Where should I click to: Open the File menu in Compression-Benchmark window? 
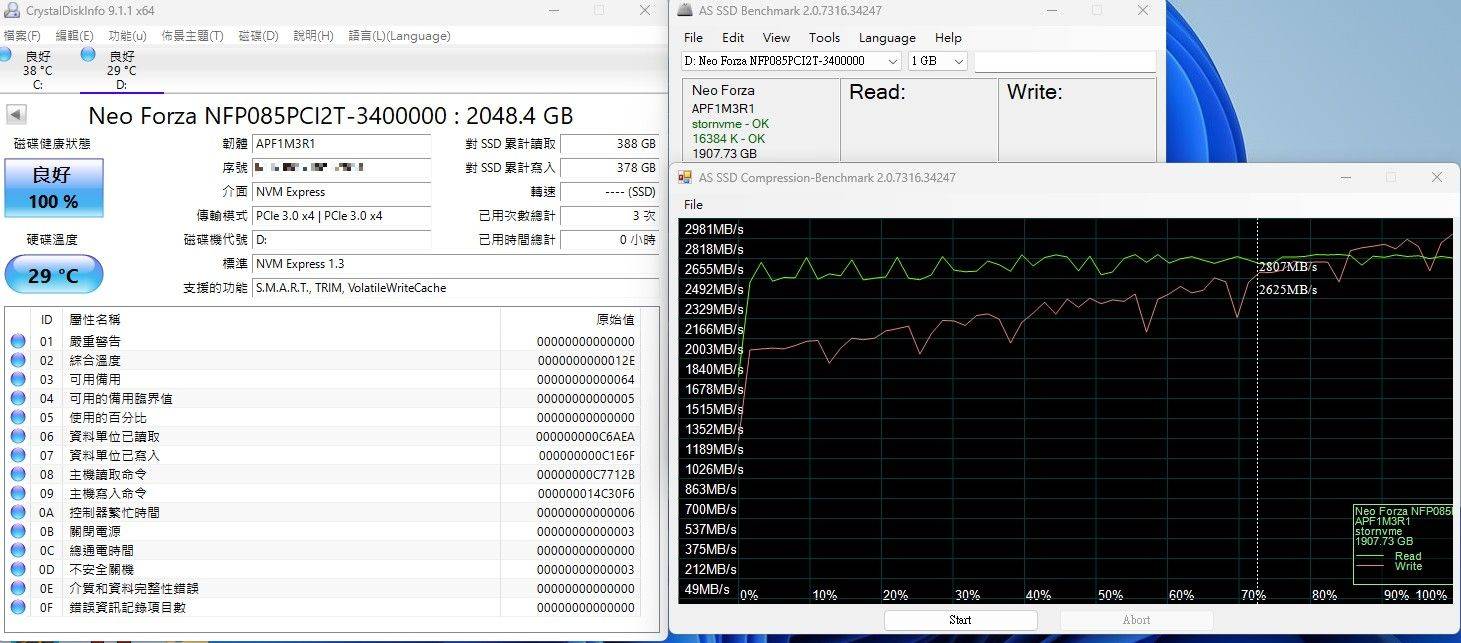point(693,204)
